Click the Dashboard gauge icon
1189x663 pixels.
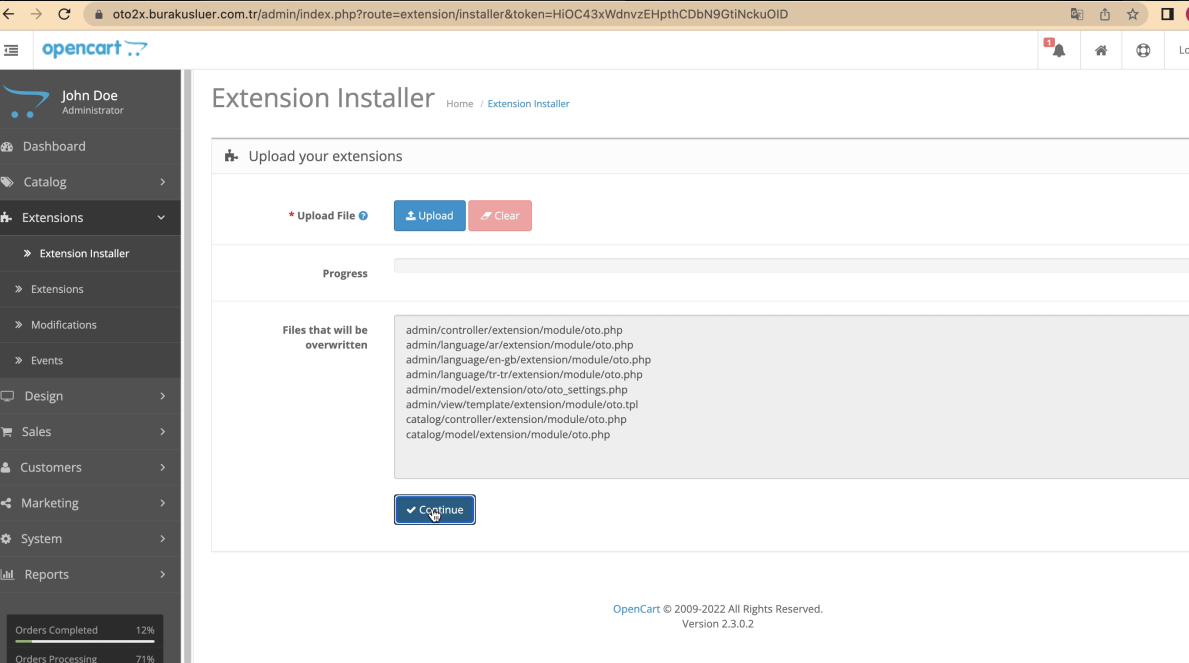point(8,146)
